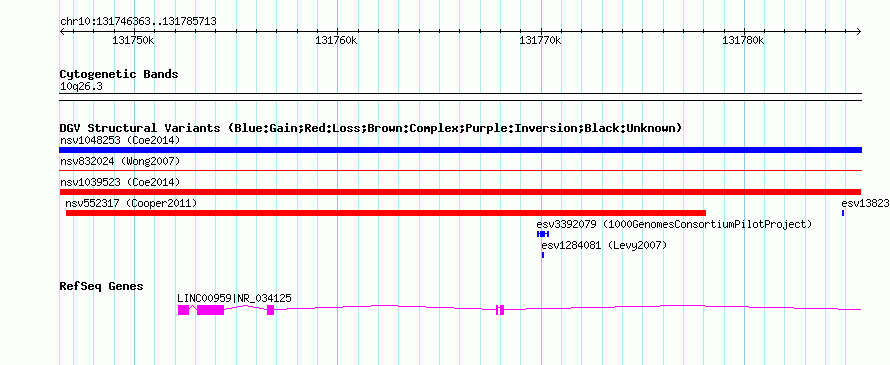The width and height of the screenshot is (890, 365).
Task: Click the LINC00959 double exon before 131770k
Action: [x=499, y=310]
